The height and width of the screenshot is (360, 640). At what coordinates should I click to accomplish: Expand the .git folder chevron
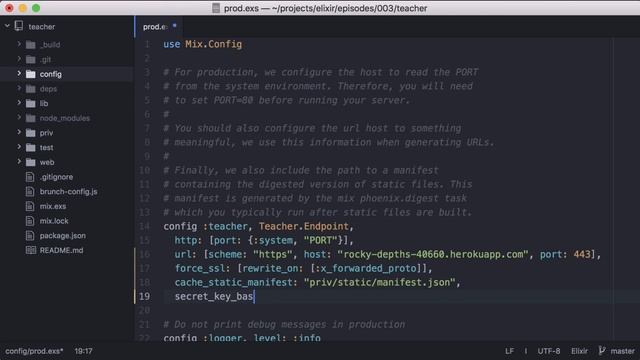[x=19, y=59]
